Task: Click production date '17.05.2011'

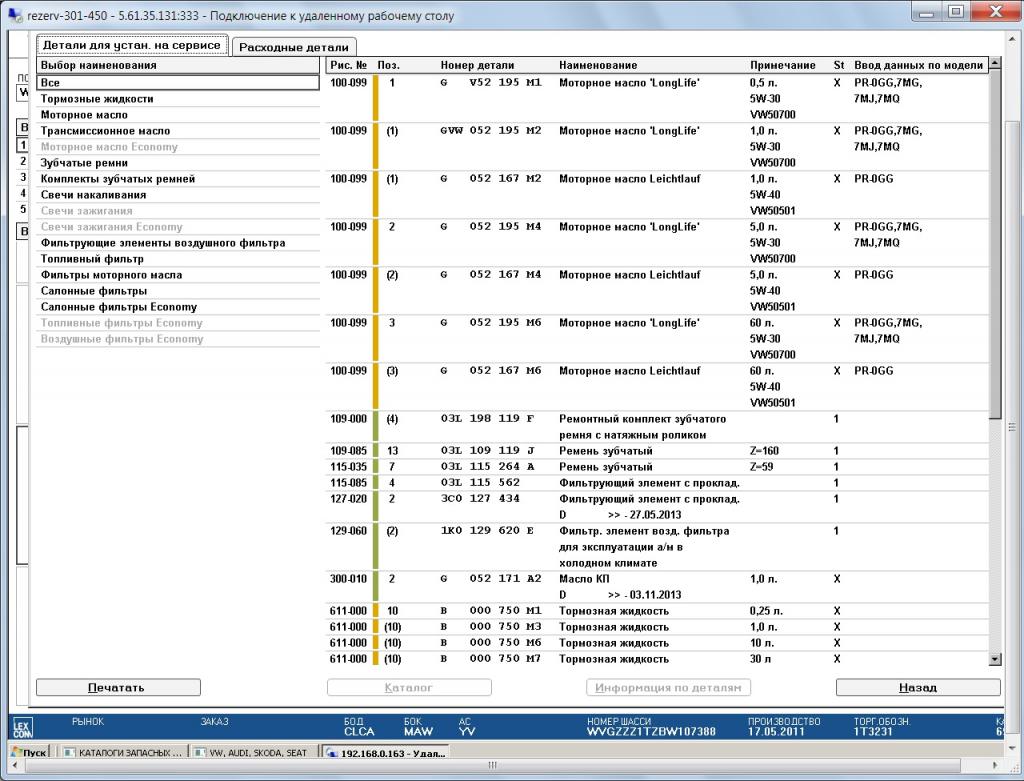Action: 775,731
